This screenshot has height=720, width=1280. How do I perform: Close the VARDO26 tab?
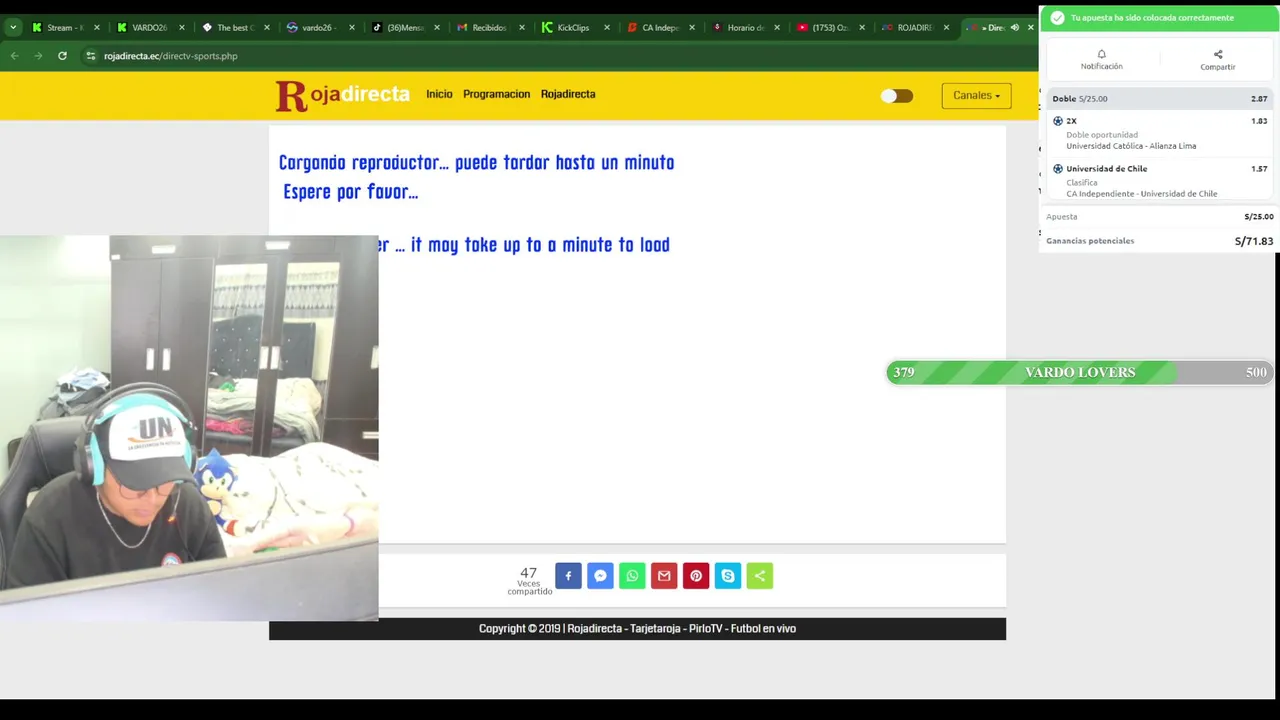[x=182, y=28]
